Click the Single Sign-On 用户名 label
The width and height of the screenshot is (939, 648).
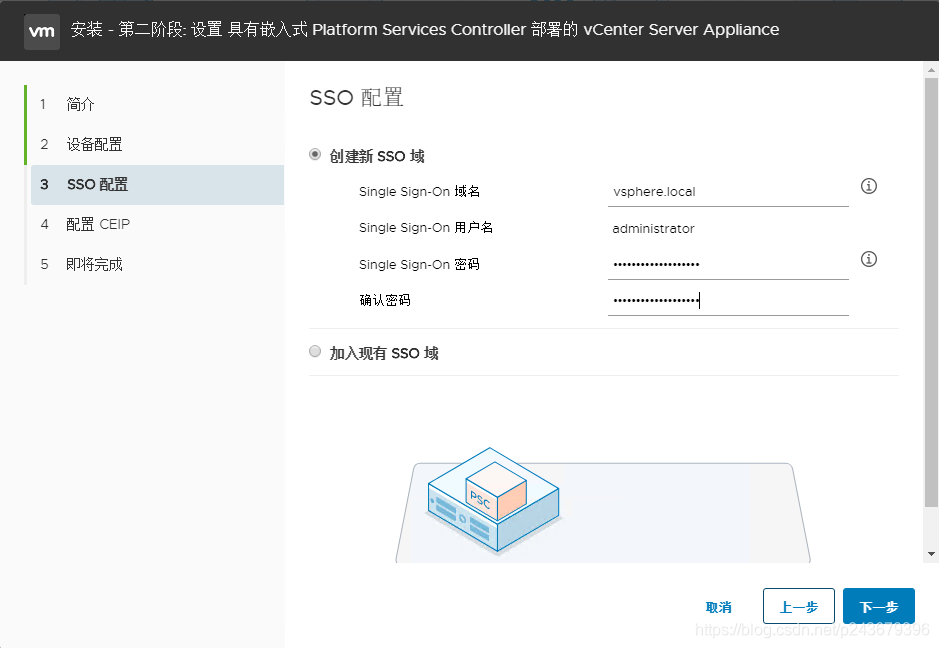(x=426, y=228)
